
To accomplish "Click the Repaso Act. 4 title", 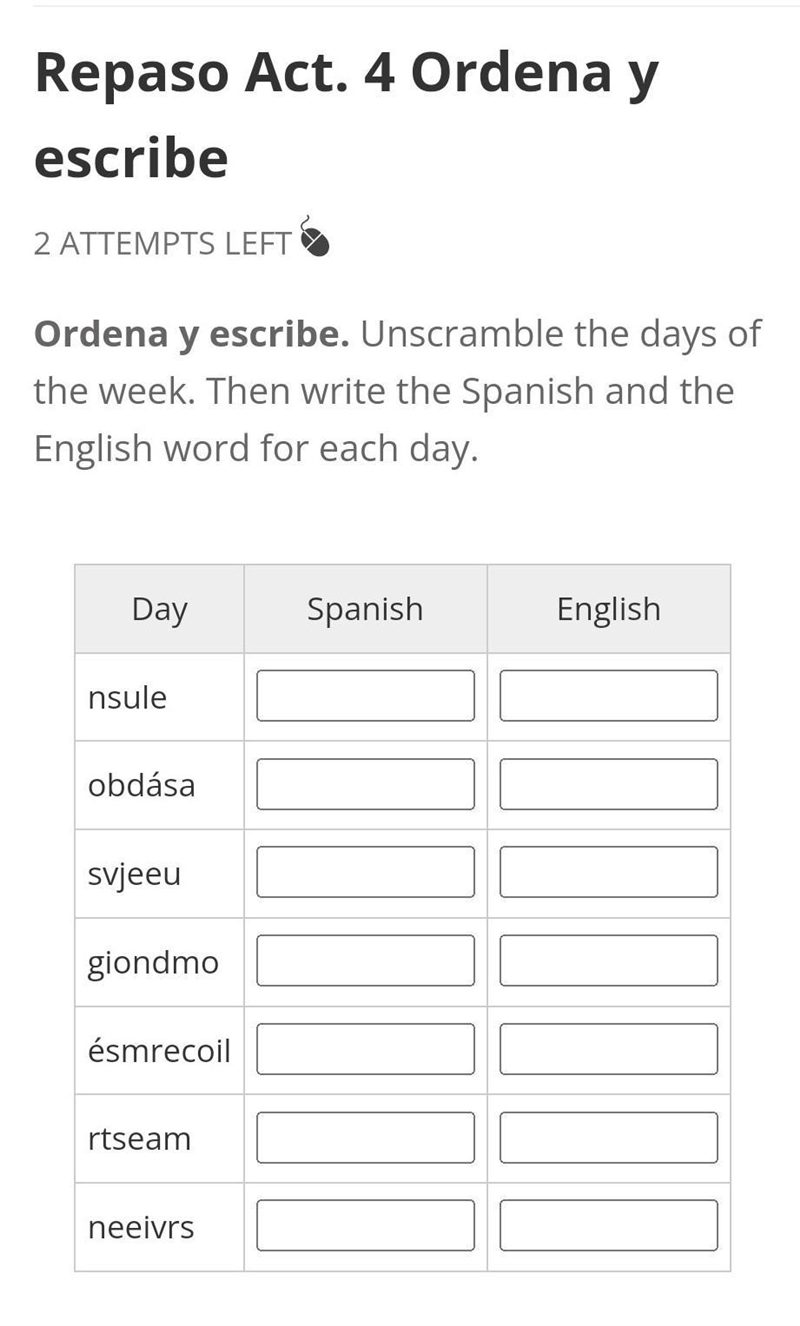I will (x=346, y=115).
